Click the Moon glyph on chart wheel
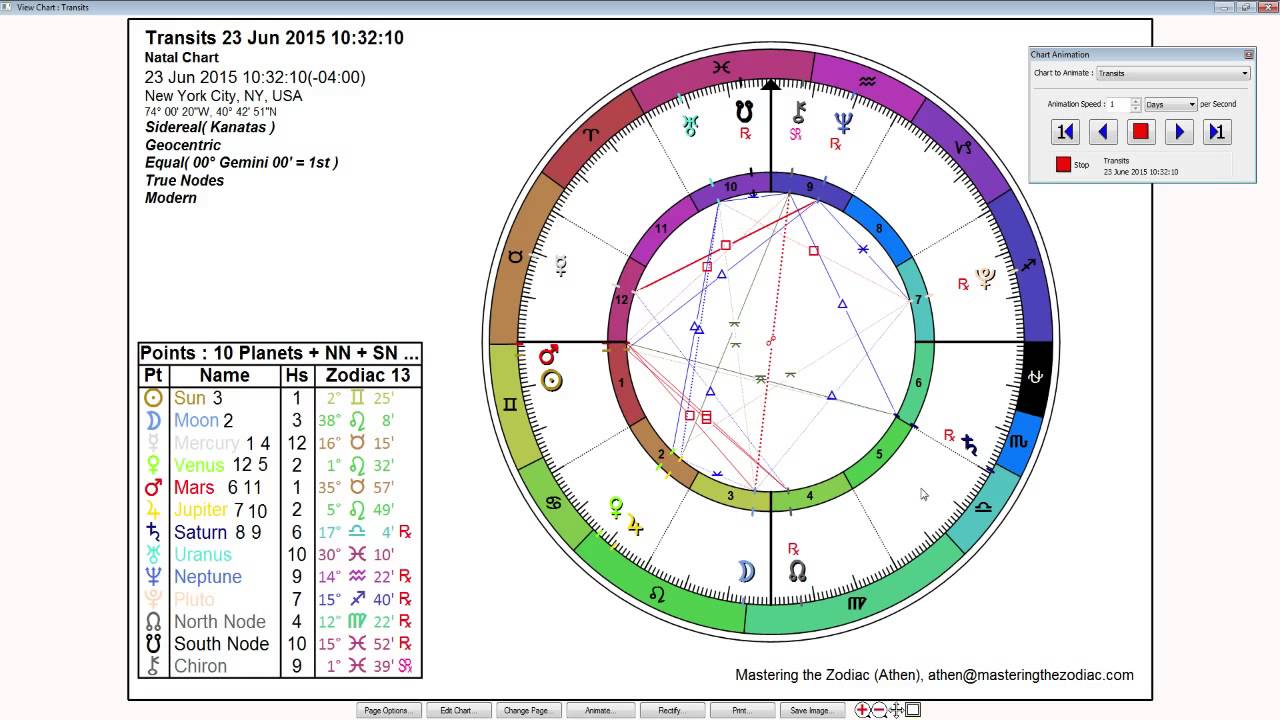Screen dimensions: 1280x720 tap(746, 570)
